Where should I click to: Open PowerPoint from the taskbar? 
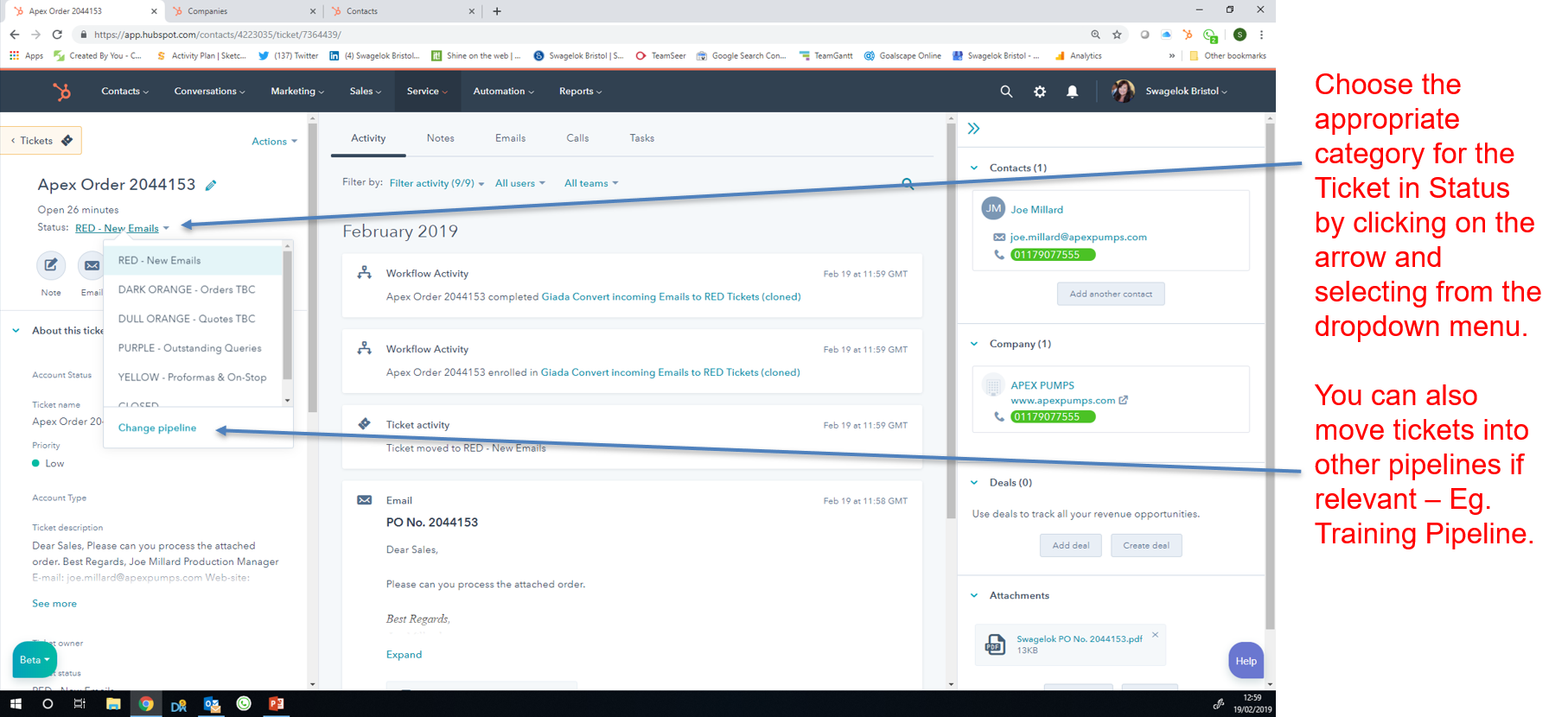click(x=277, y=704)
